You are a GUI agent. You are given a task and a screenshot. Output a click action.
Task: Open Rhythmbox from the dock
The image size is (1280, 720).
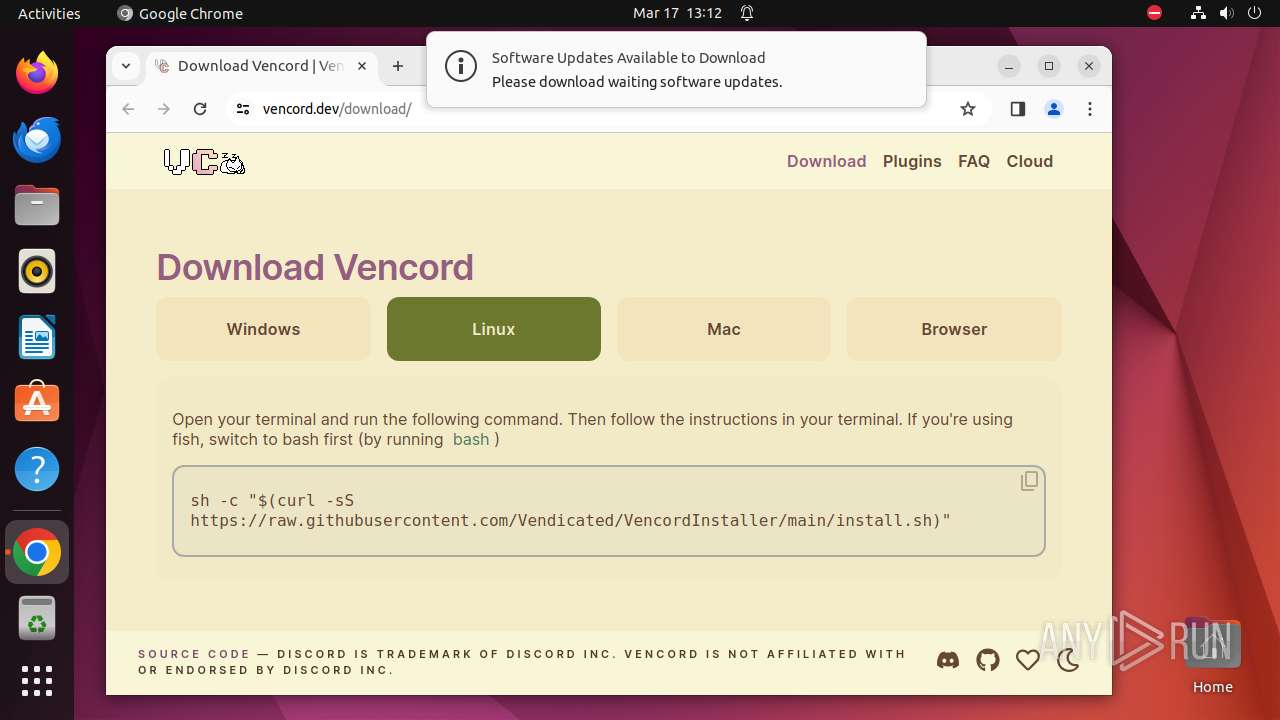coord(37,271)
